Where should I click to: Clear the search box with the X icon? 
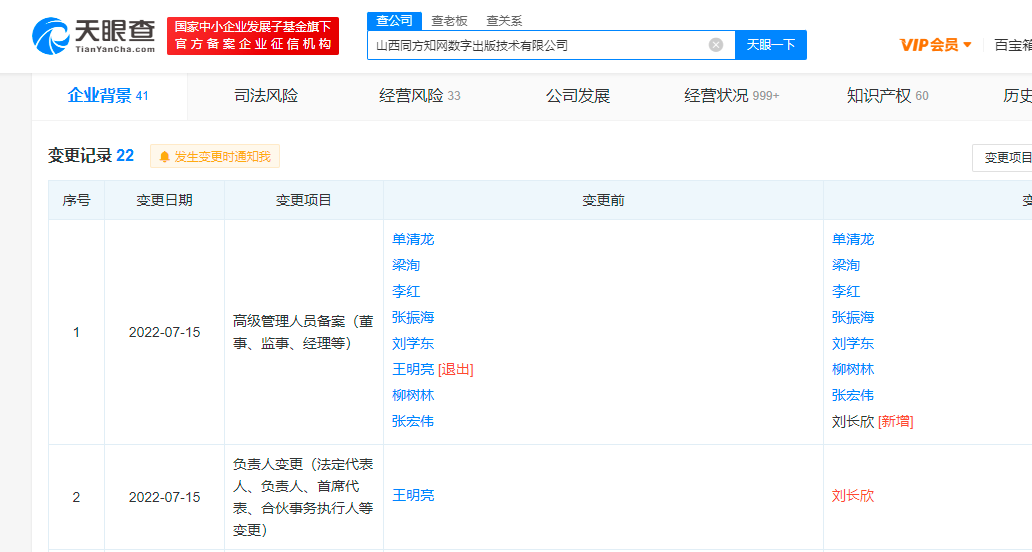(715, 45)
